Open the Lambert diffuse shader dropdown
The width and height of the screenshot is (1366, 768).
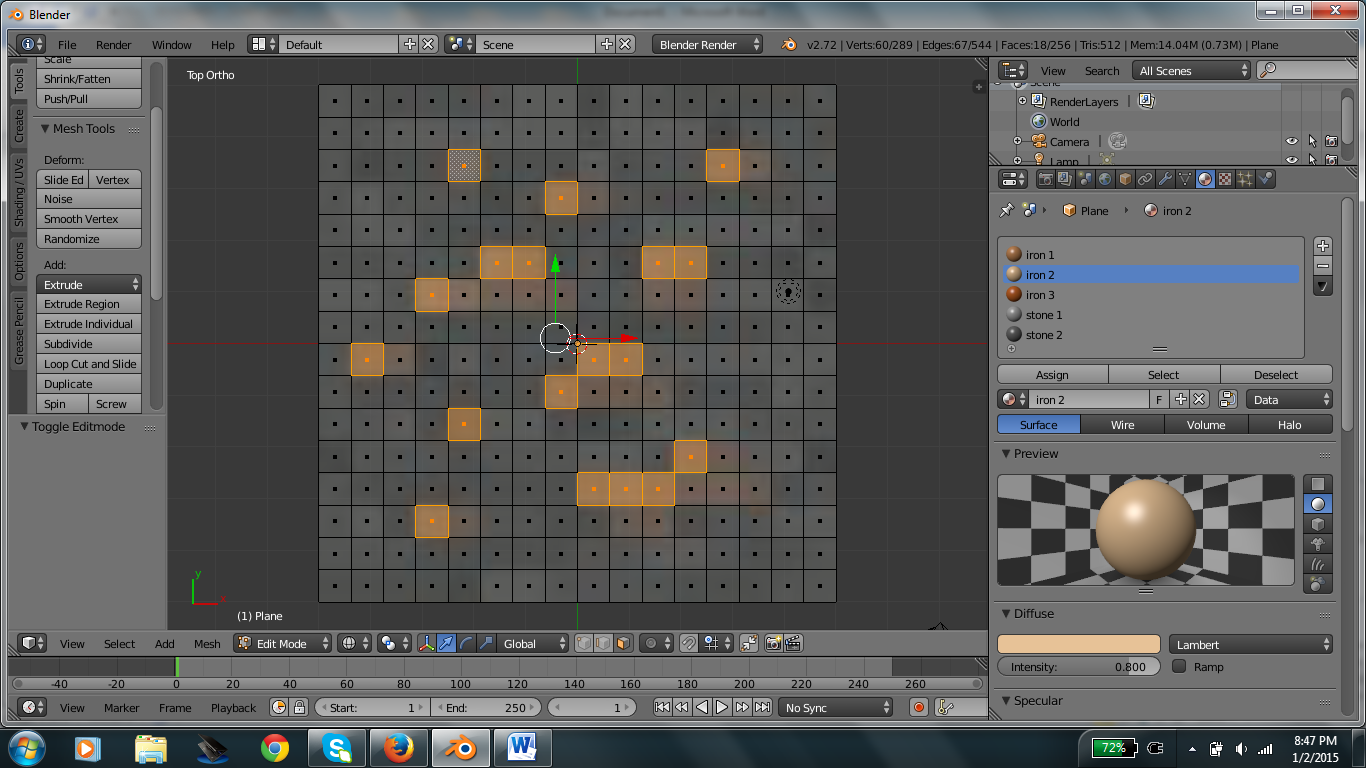(1250, 644)
